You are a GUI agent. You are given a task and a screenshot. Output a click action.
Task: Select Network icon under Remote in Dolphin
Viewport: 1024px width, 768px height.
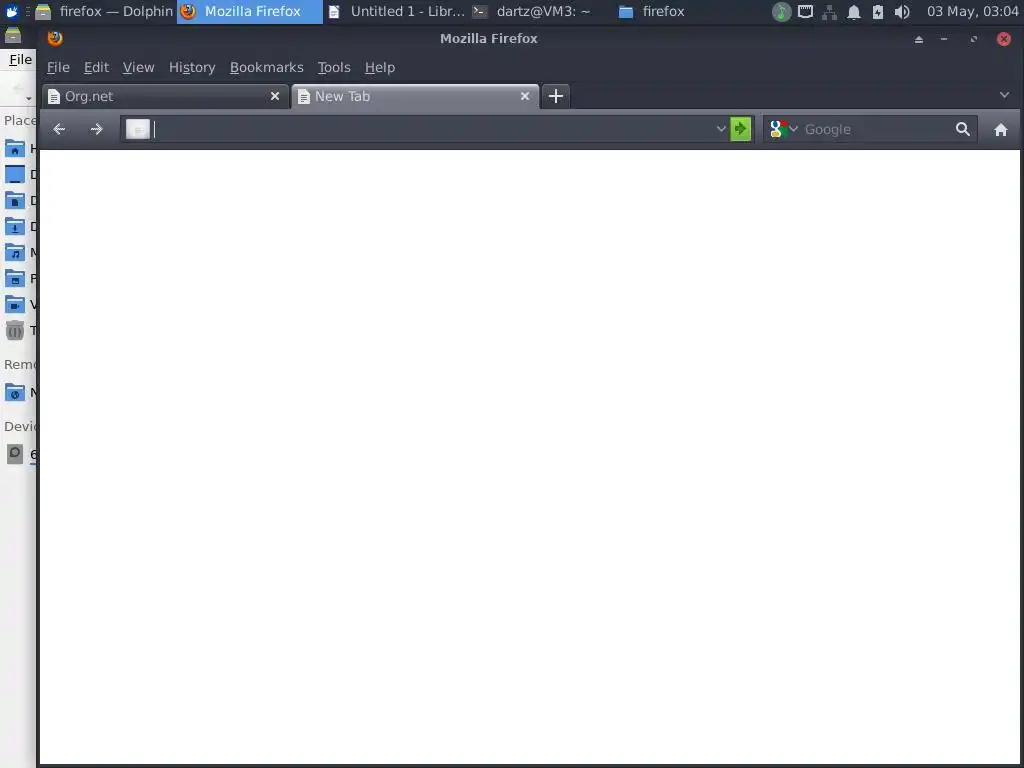(14, 392)
